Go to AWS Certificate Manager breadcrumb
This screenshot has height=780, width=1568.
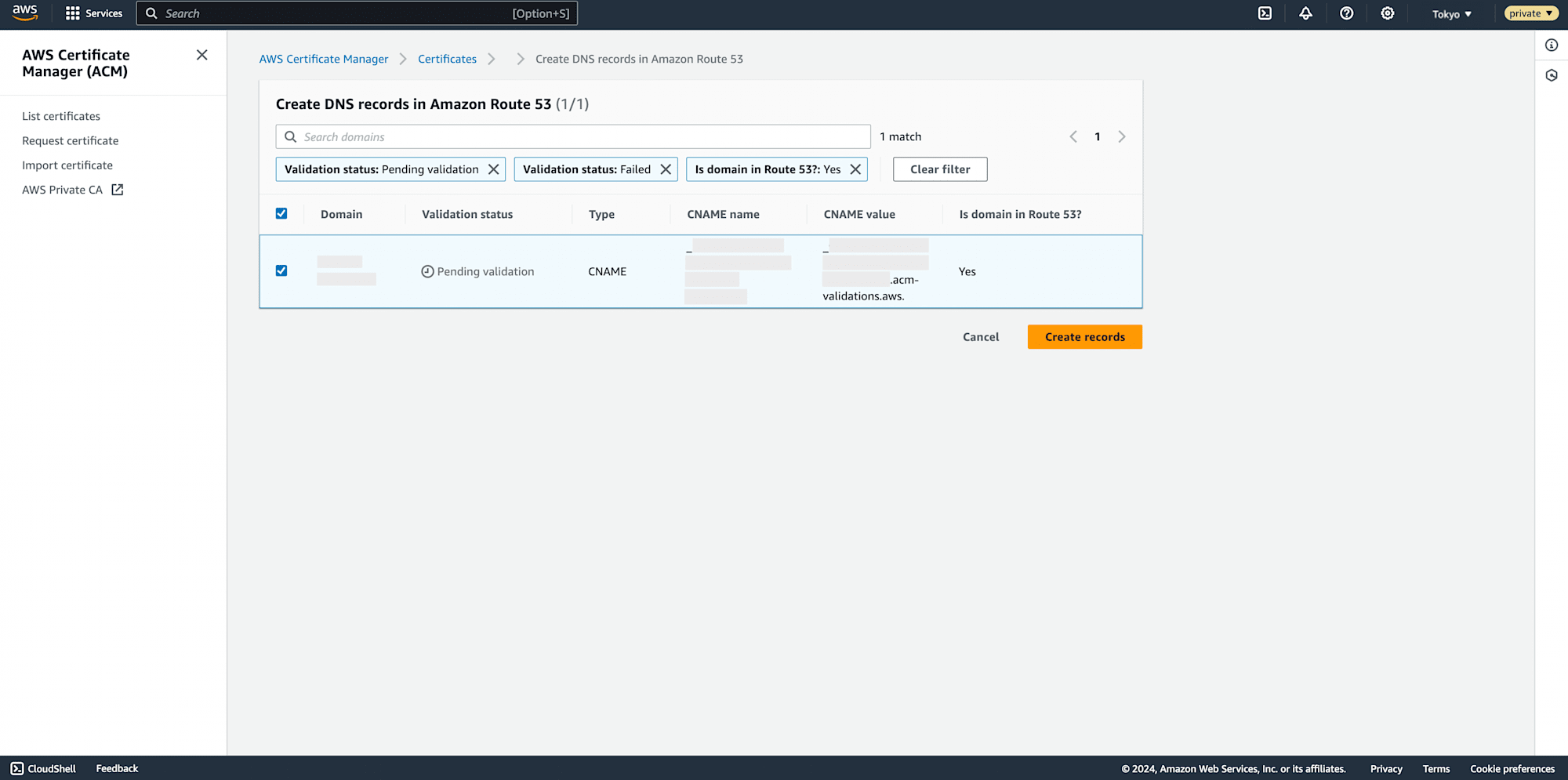tap(324, 59)
